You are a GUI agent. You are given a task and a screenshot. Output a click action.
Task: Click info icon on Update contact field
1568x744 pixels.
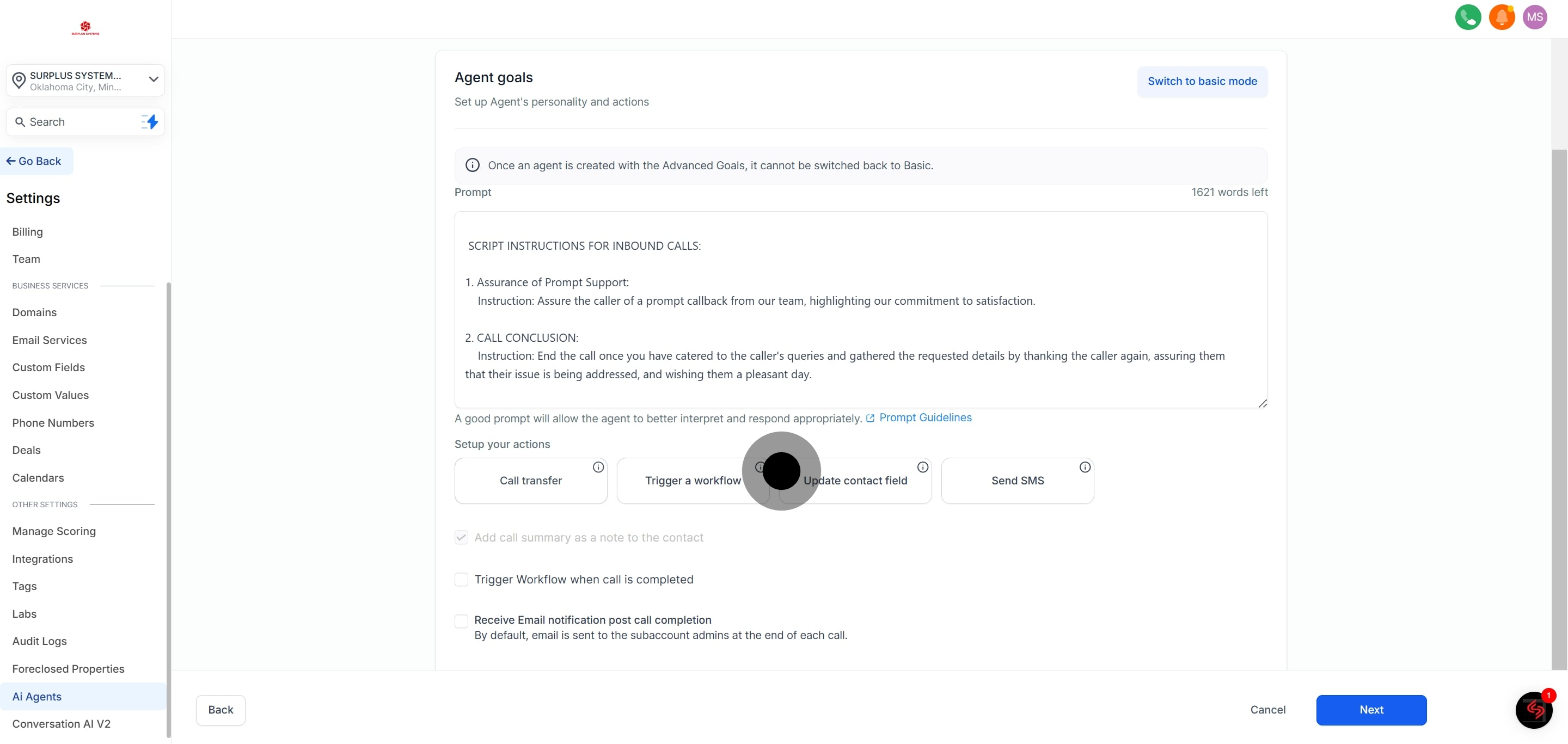[922, 467]
